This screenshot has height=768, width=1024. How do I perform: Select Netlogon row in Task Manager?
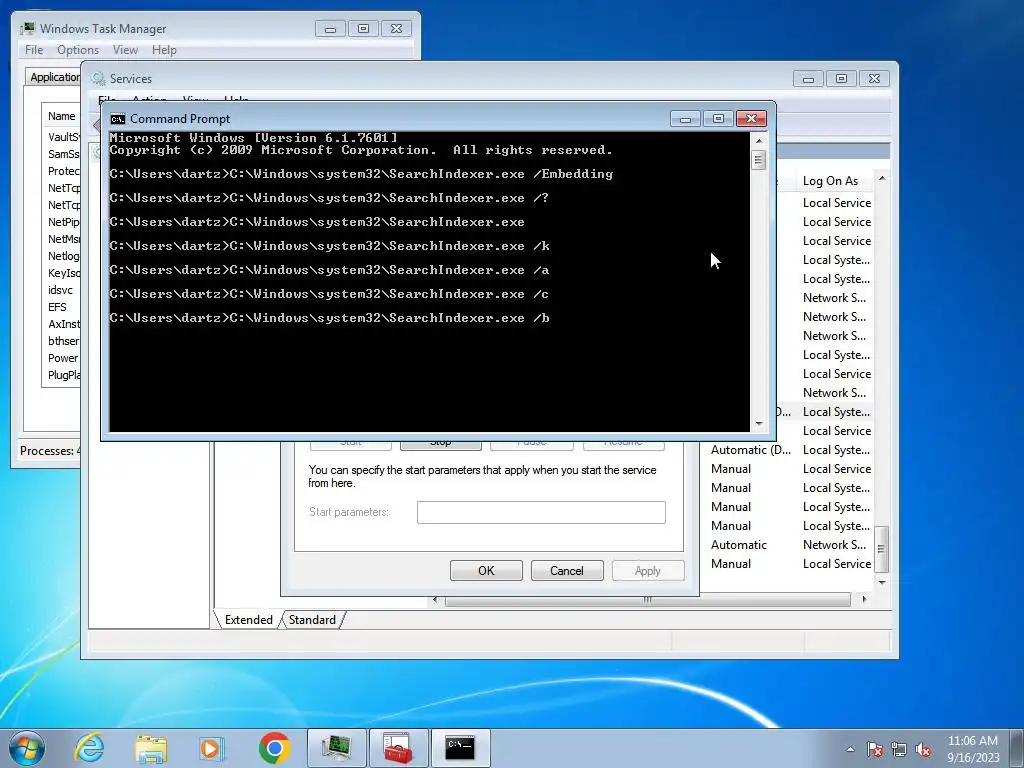click(x=61, y=256)
